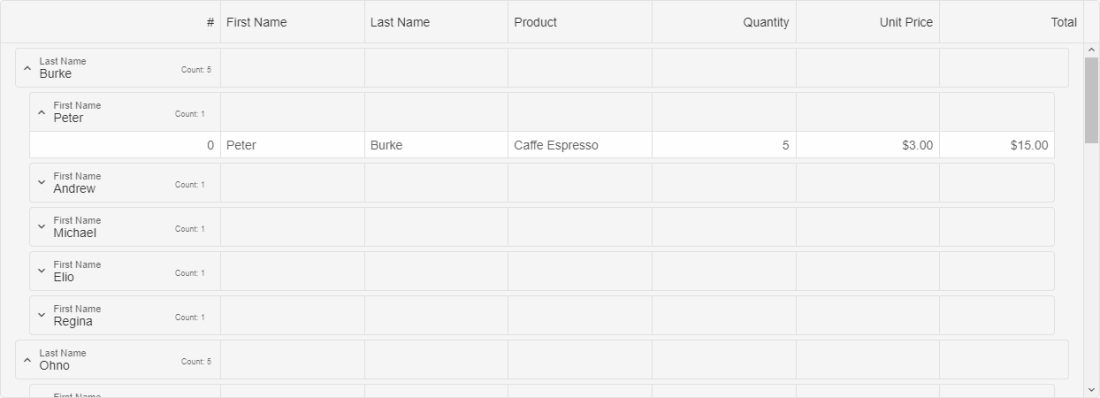Click the scrollbar down arrow

pos(1091,390)
